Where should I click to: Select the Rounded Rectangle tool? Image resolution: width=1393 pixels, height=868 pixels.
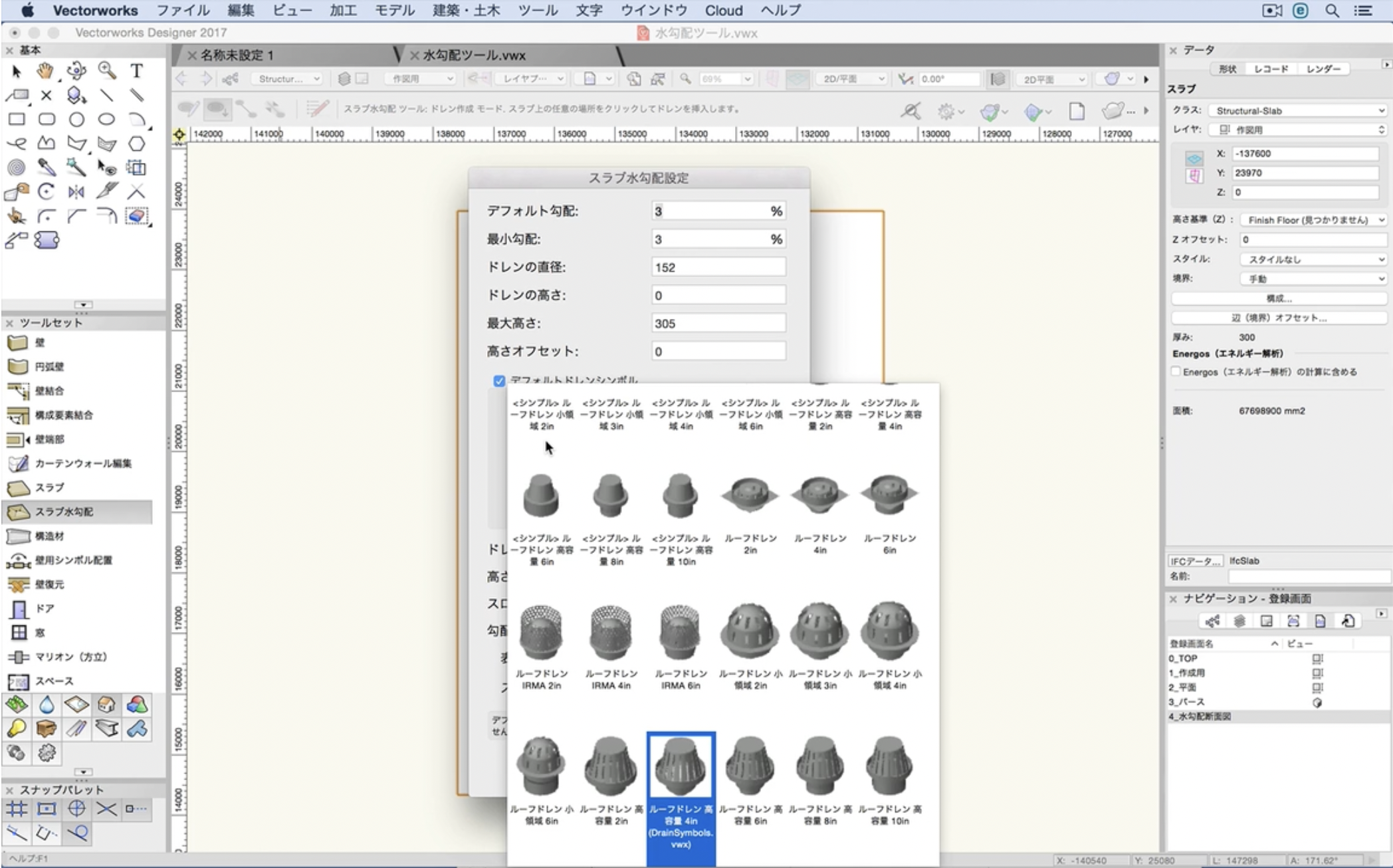pyautogui.click(x=47, y=120)
